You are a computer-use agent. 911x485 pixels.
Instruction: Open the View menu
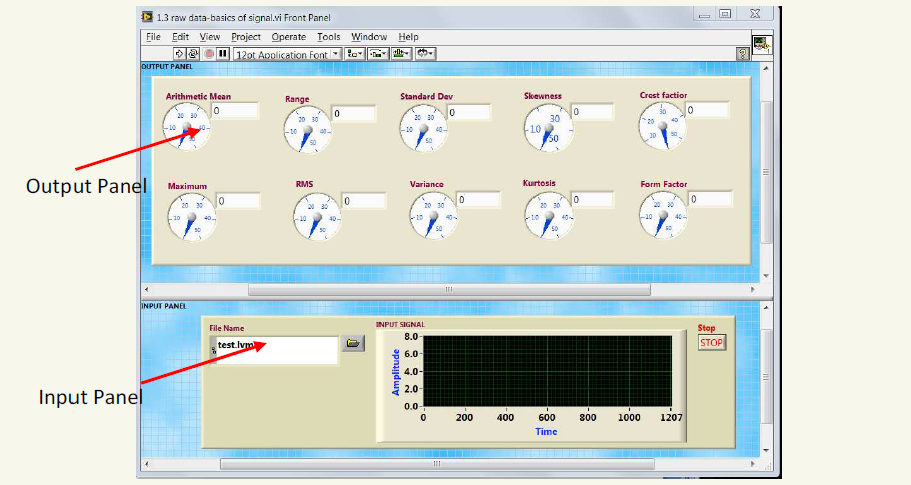pos(210,37)
